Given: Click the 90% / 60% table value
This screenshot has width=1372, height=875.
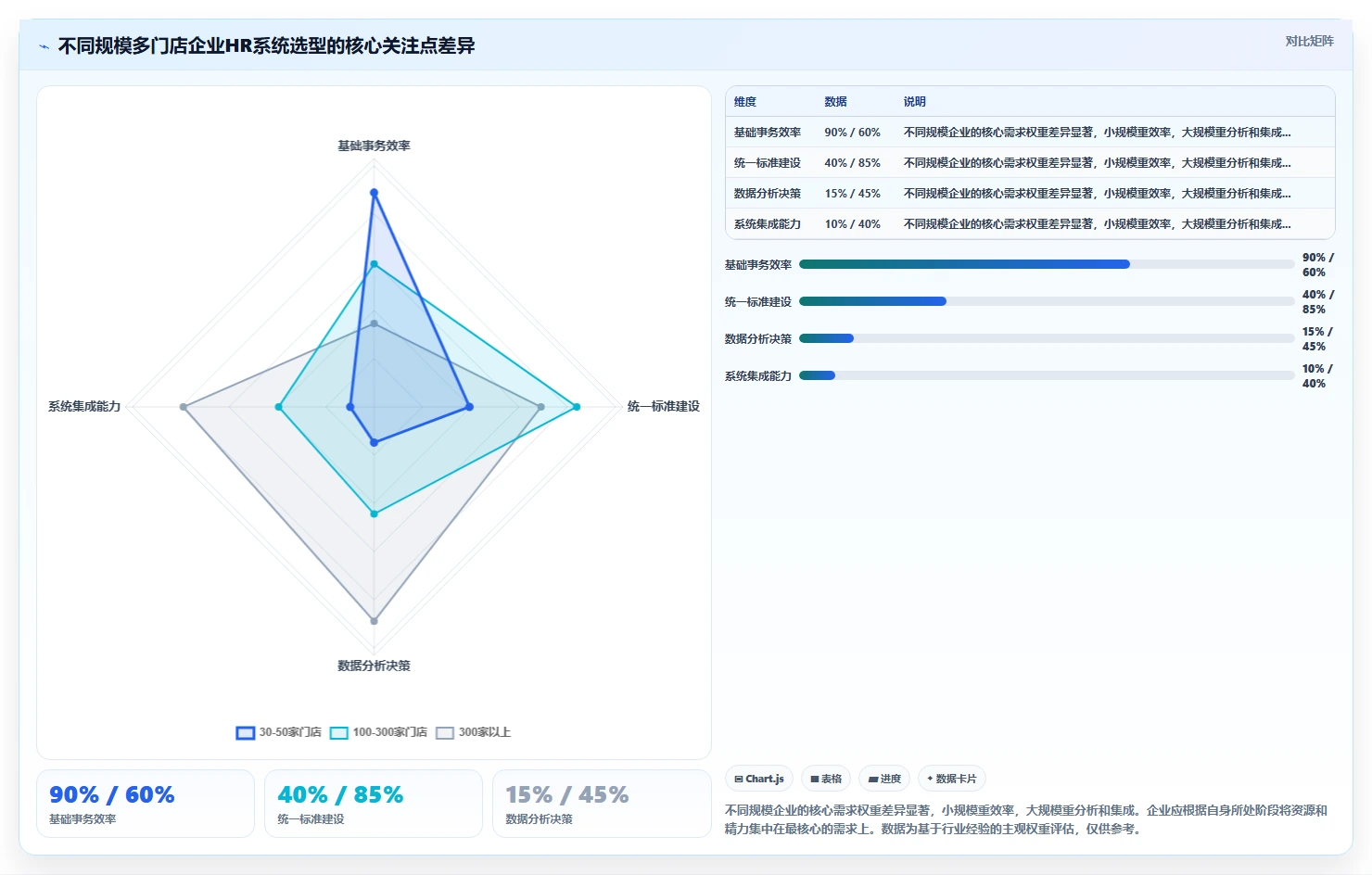Looking at the screenshot, I should [853, 133].
